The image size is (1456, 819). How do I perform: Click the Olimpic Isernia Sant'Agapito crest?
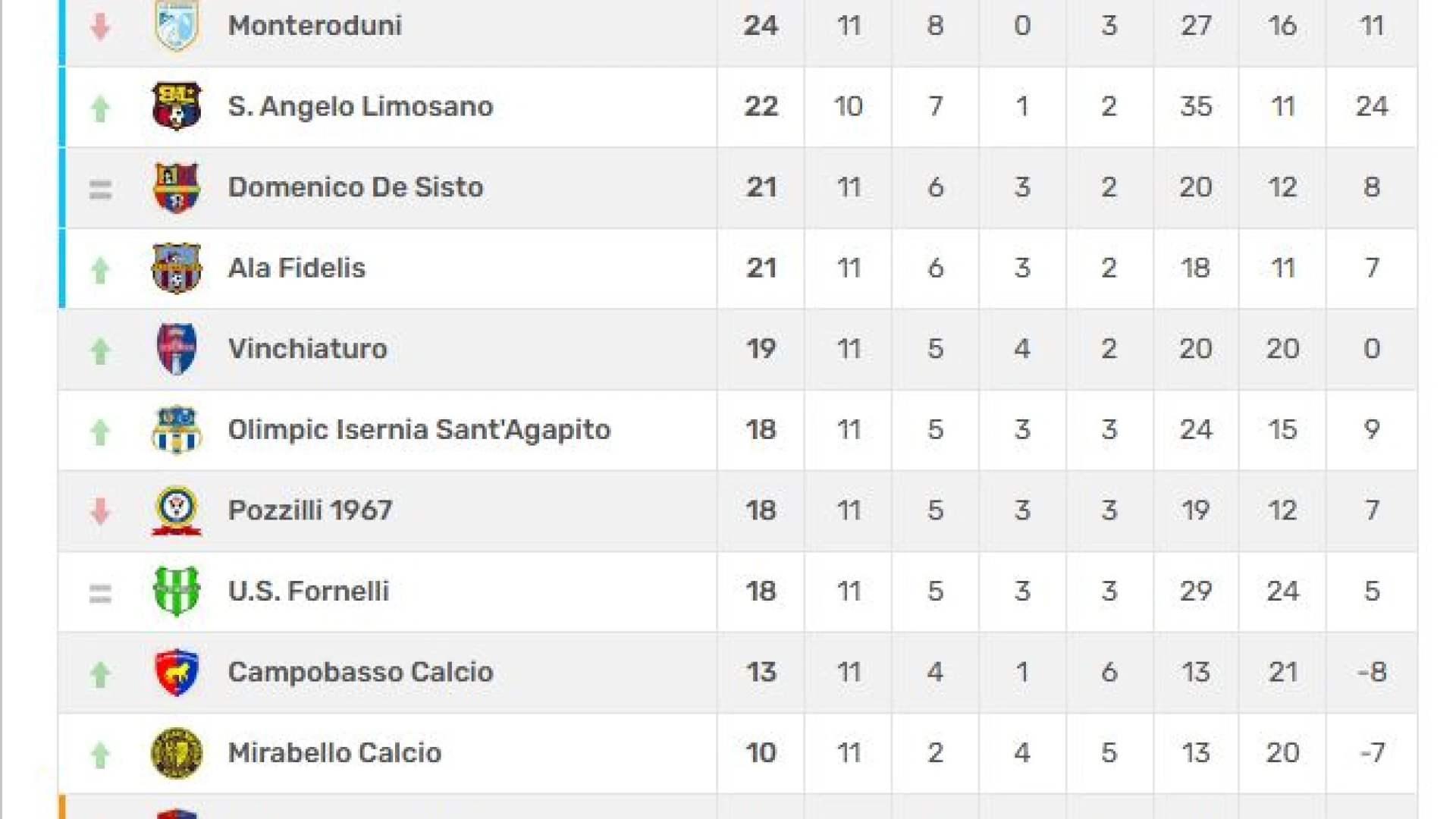pyautogui.click(x=177, y=430)
